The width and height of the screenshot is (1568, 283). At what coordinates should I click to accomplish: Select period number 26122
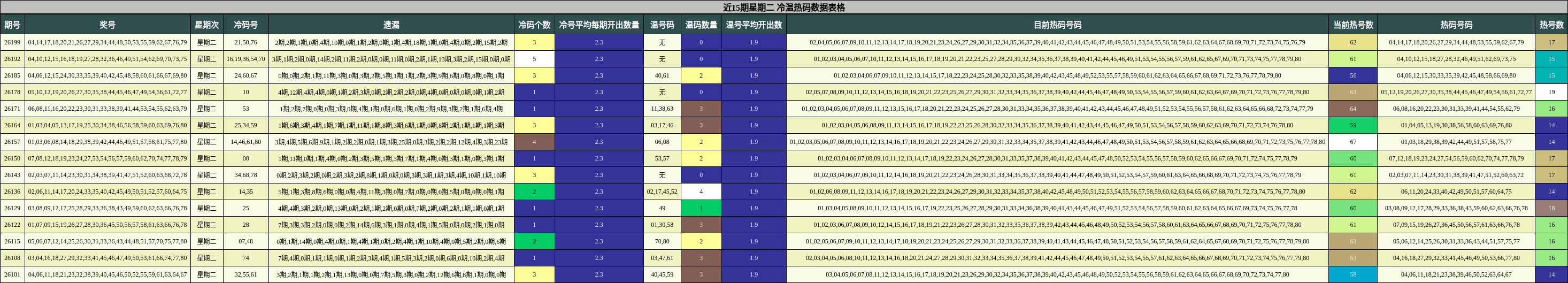[12, 225]
